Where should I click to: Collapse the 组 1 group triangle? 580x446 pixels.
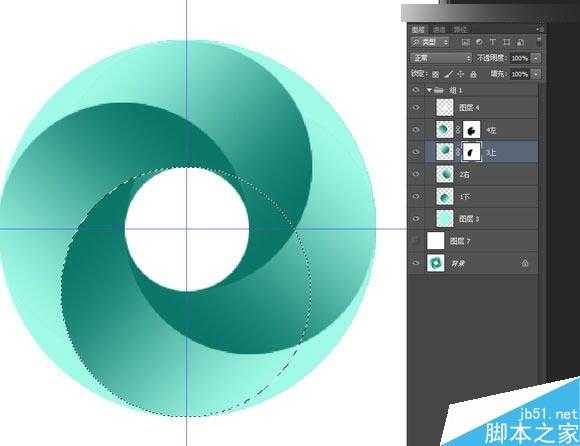(x=429, y=90)
